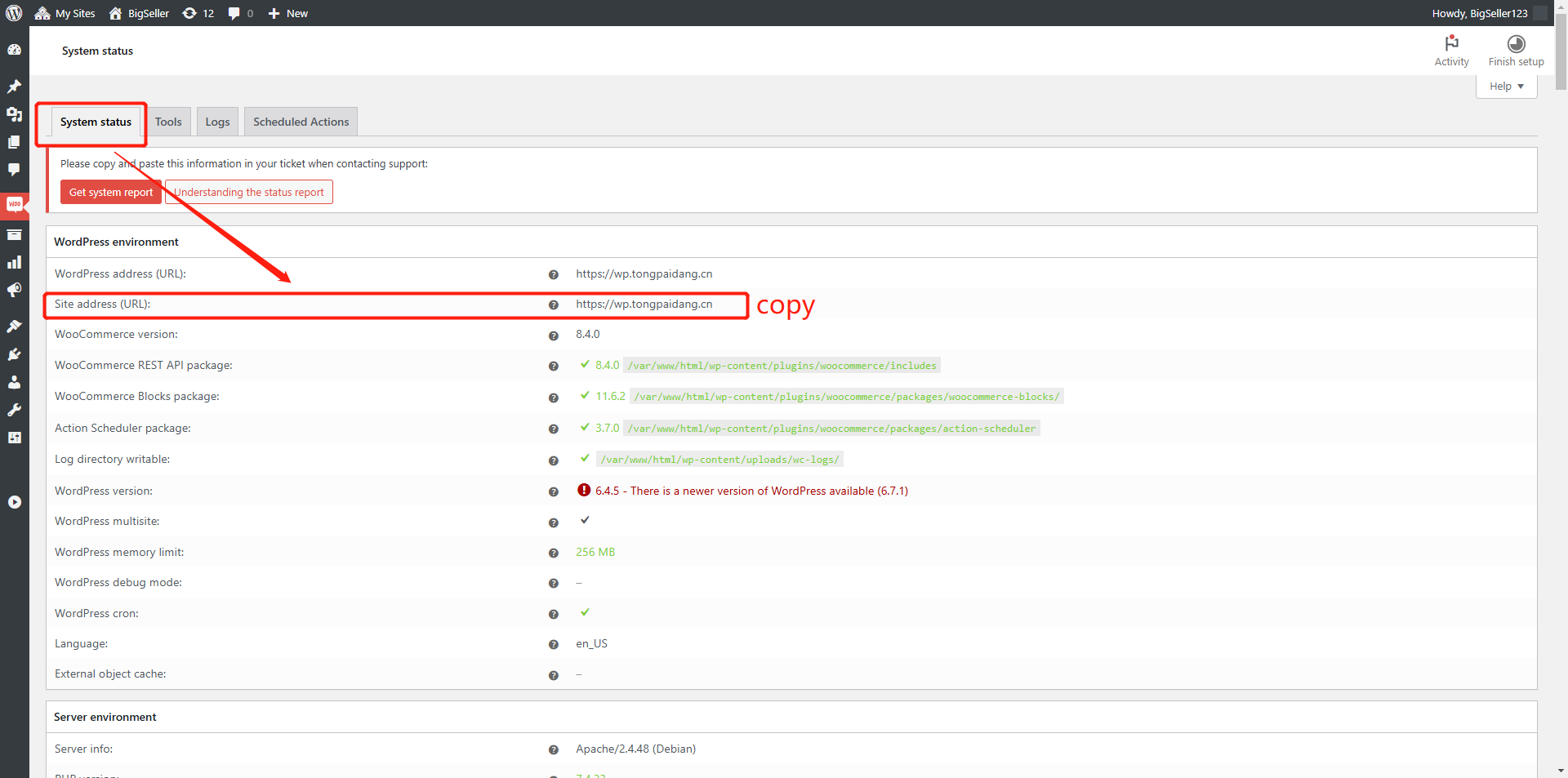Click the Get system report button
Screen dimensions: 1568x778
[111, 193]
